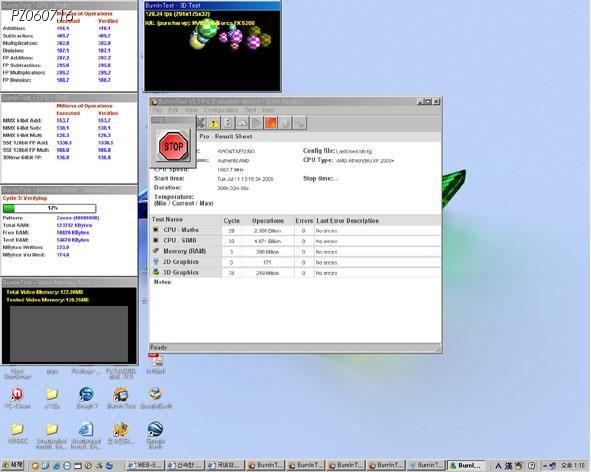The height and width of the screenshot is (472, 591).
Task: Click the Start time value in result sheet
Action: 245,179
